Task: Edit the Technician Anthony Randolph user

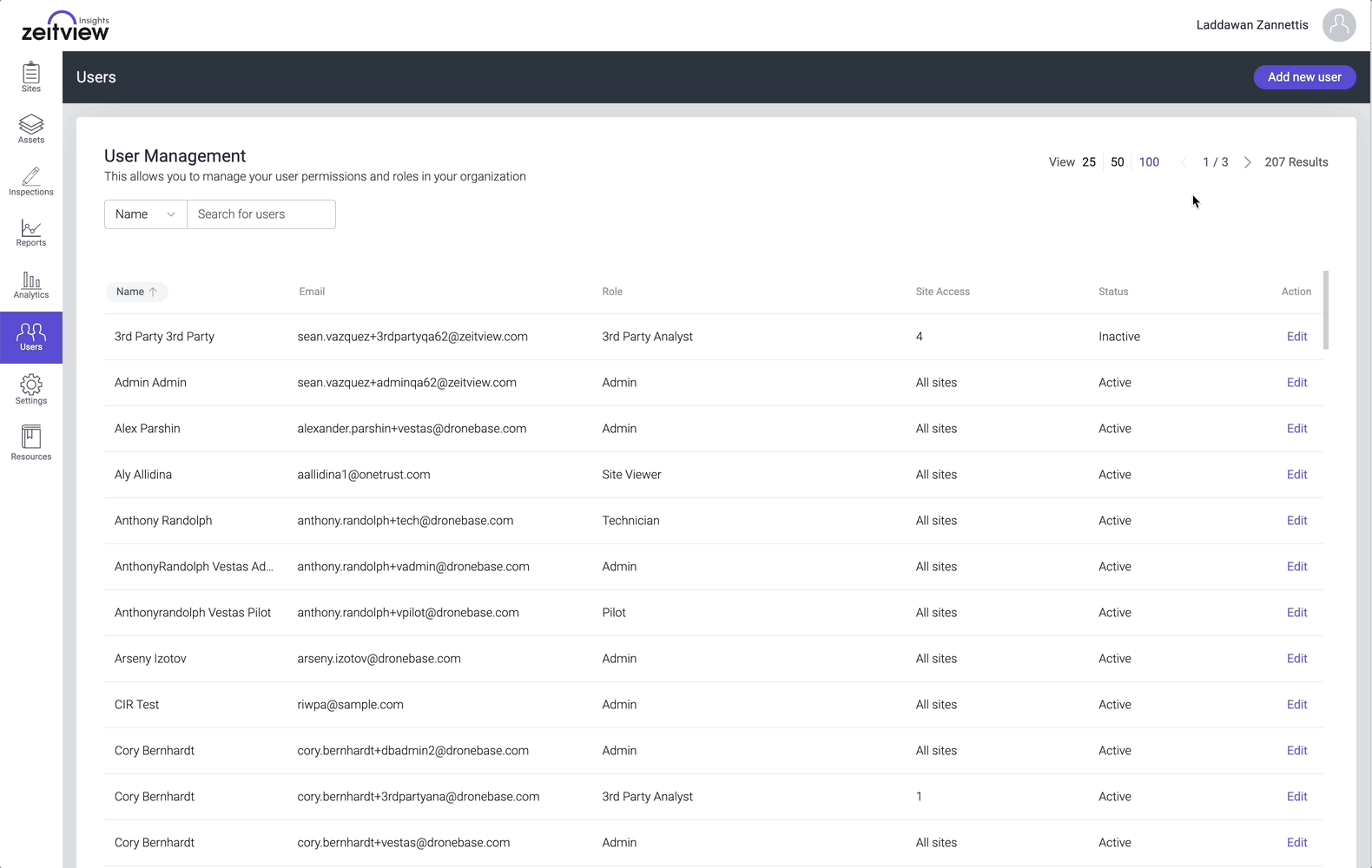Action: [1297, 521]
